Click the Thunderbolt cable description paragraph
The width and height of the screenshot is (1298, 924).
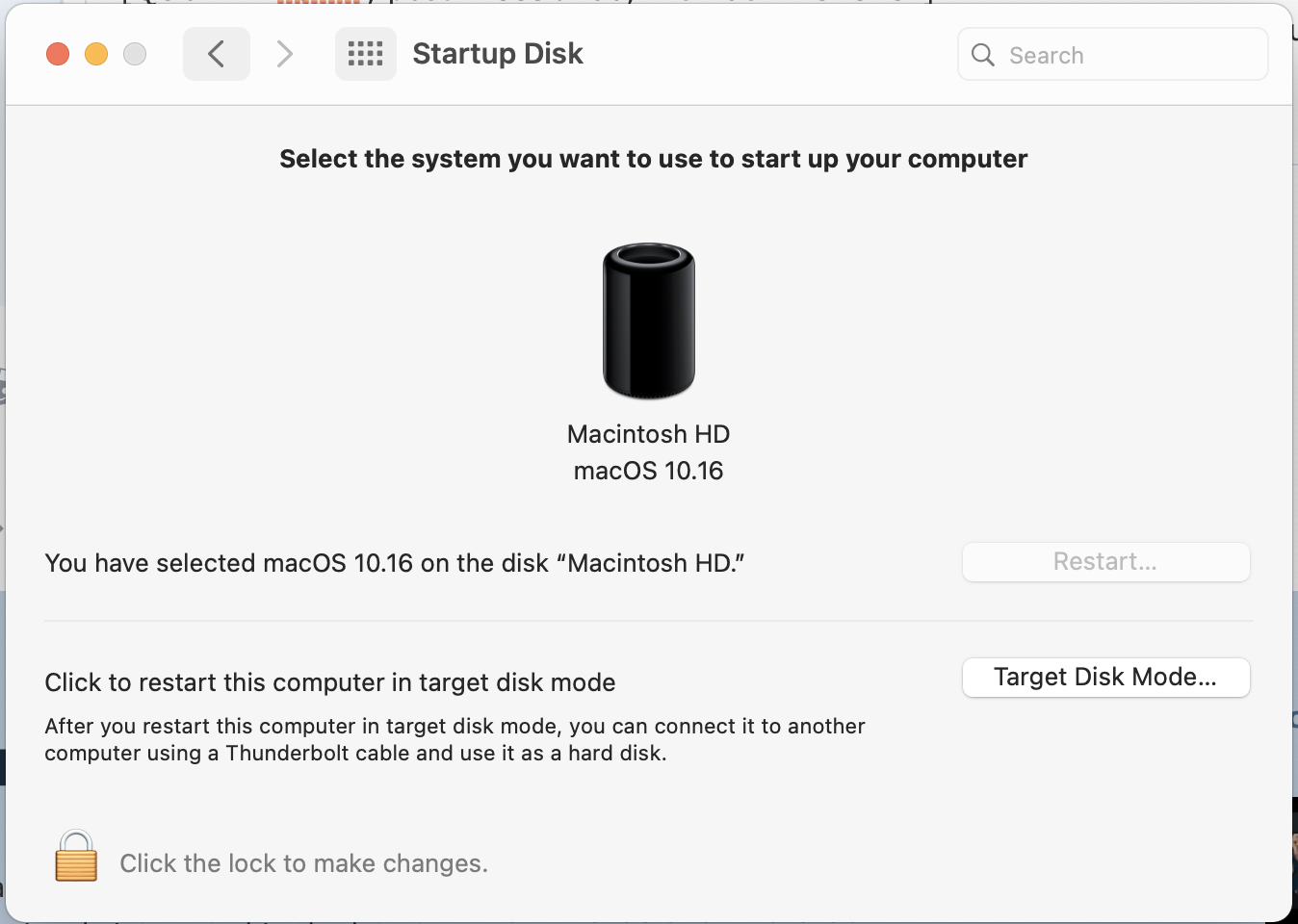[454, 739]
